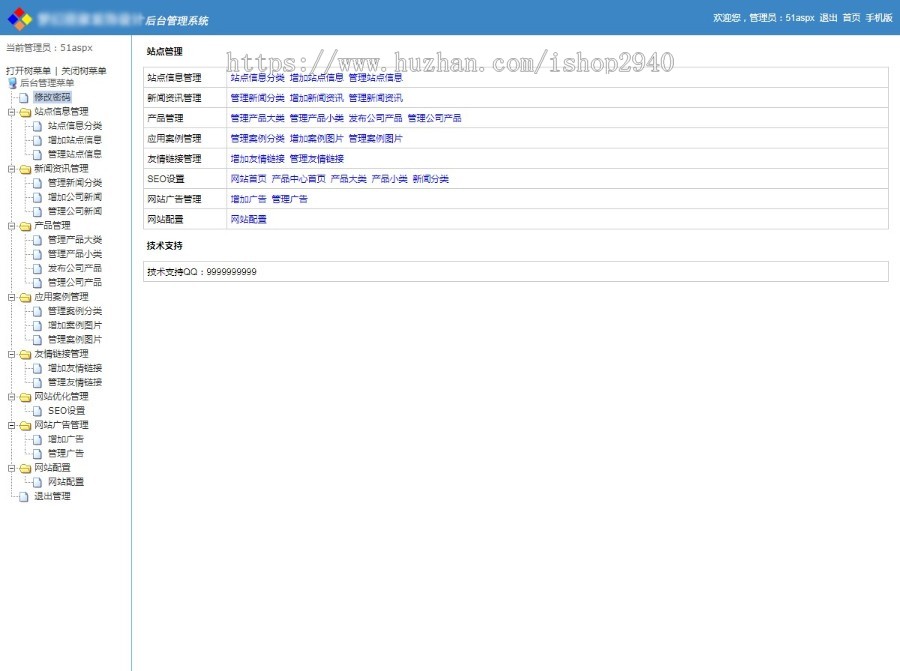The width and height of the screenshot is (900, 671).
Task: Open 首页 from the top menu
Action: tap(852, 17)
